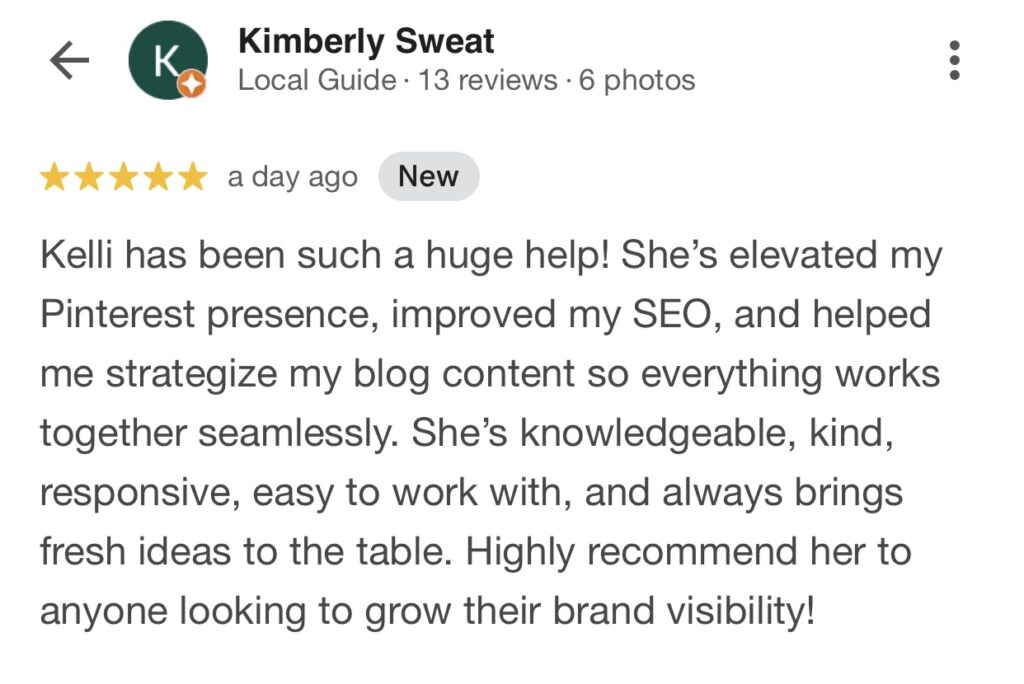This screenshot has height=684, width=1024.
Task: Click the first yellow rating star
Action: [53, 179]
